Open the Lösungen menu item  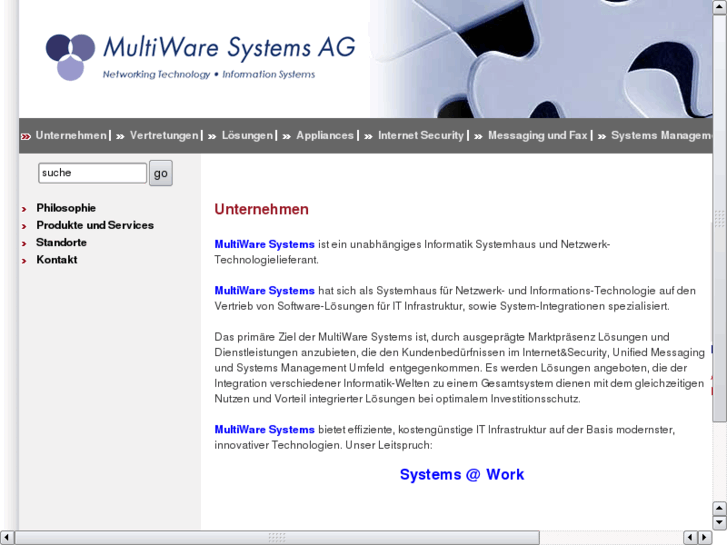pyautogui.click(x=247, y=135)
